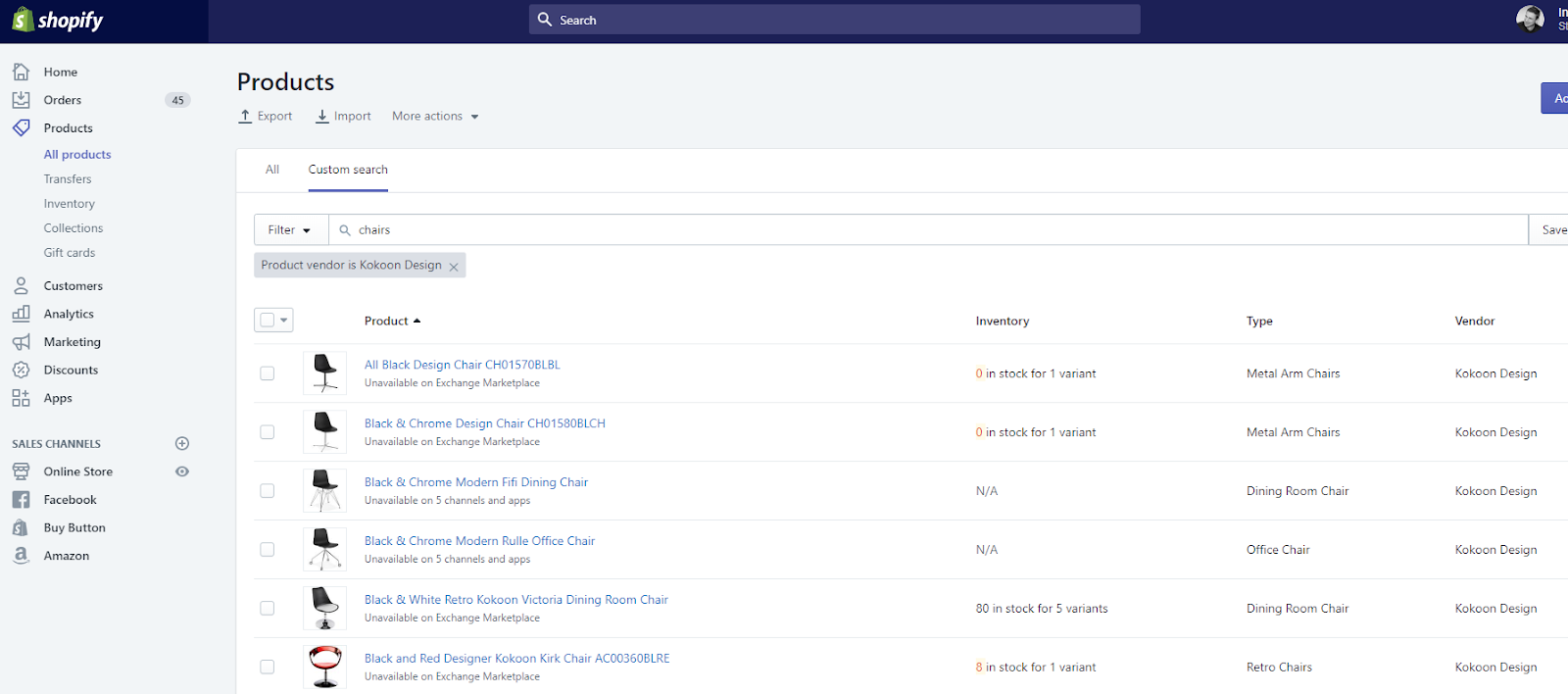Open Black & Chrome Design Chair CH01580BLCH link

[485, 423]
